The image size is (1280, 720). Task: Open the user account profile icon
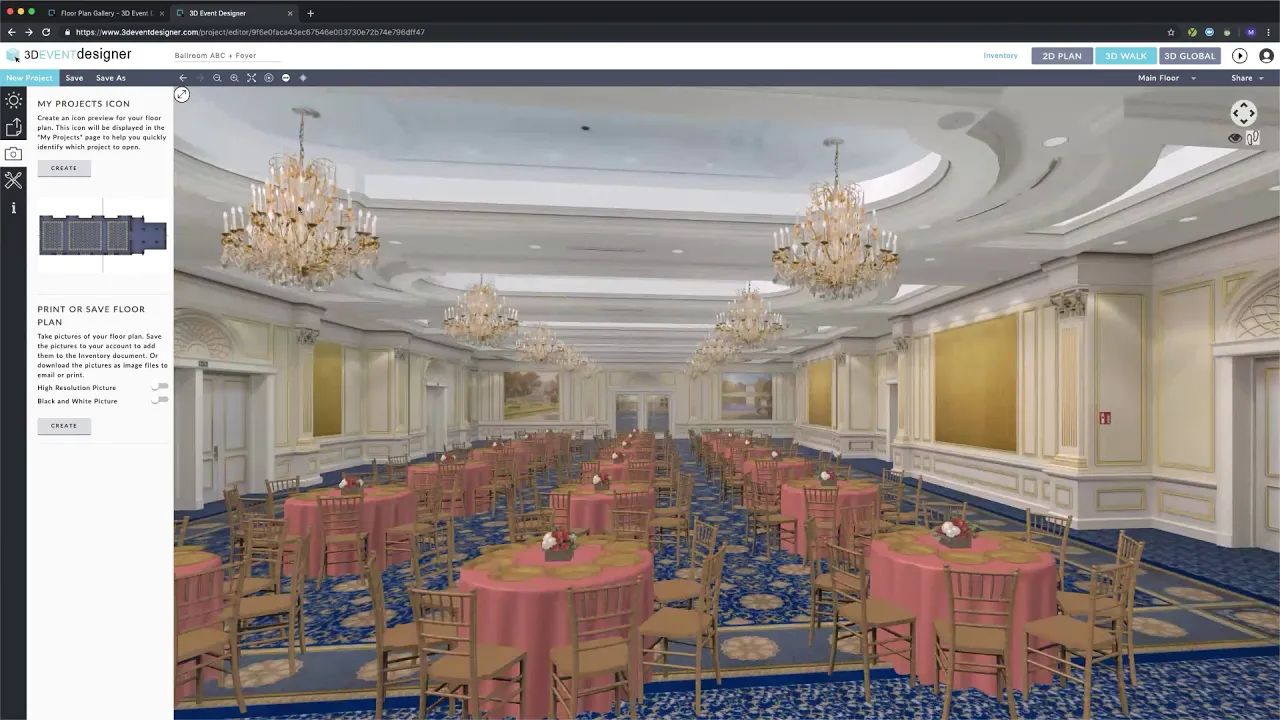pyautogui.click(x=1266, y=56)
